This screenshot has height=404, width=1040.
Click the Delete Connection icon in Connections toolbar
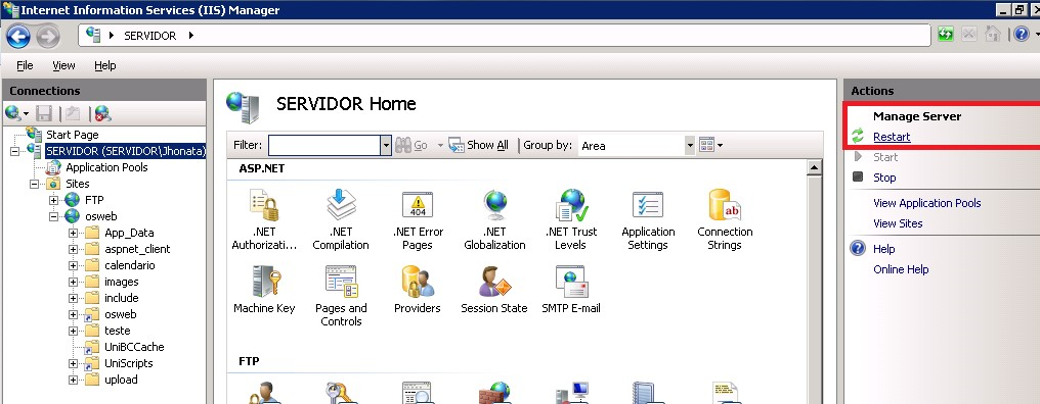[x=102, y=113]
